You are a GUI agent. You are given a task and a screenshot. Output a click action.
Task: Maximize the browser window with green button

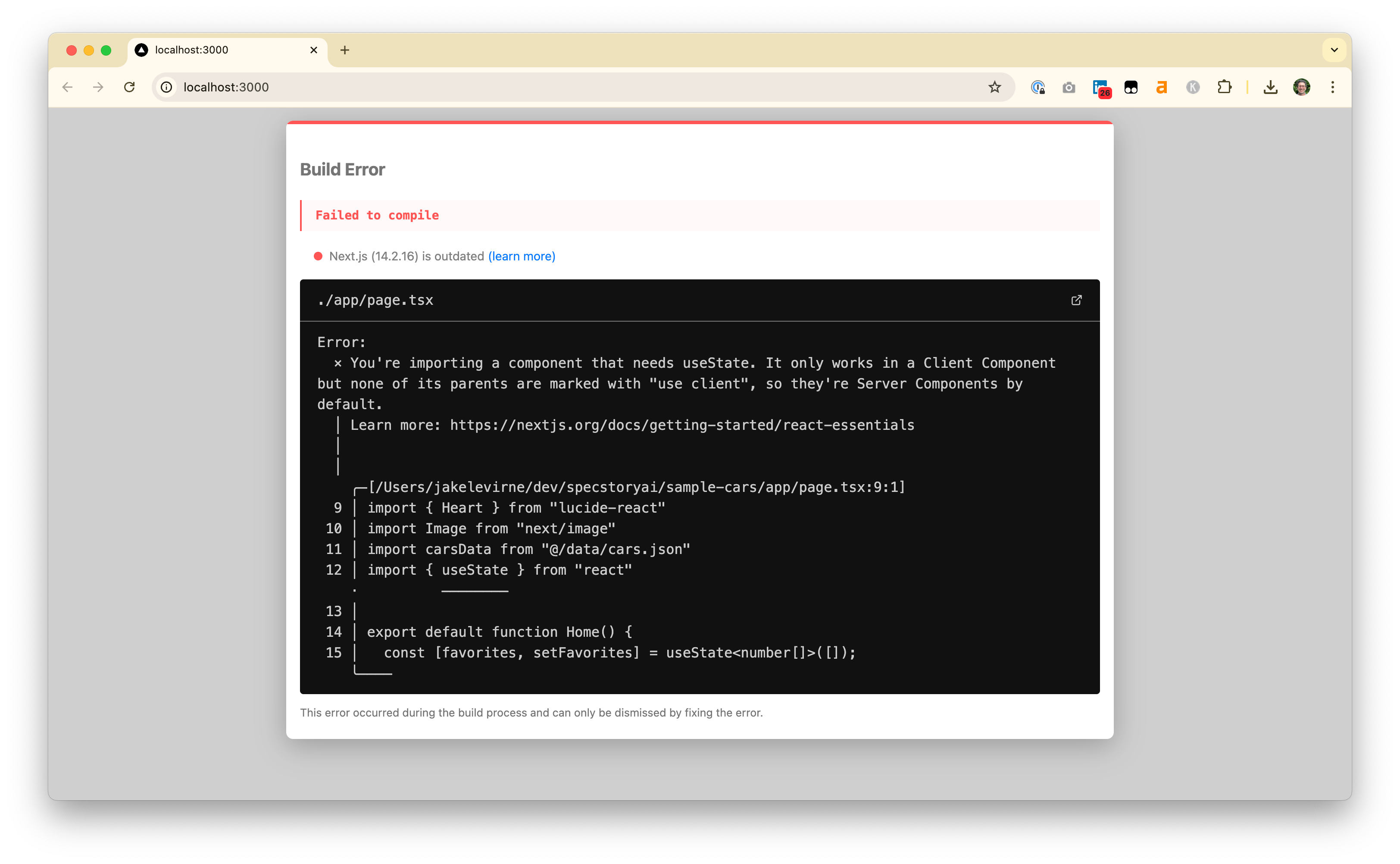tap(106, 50)
